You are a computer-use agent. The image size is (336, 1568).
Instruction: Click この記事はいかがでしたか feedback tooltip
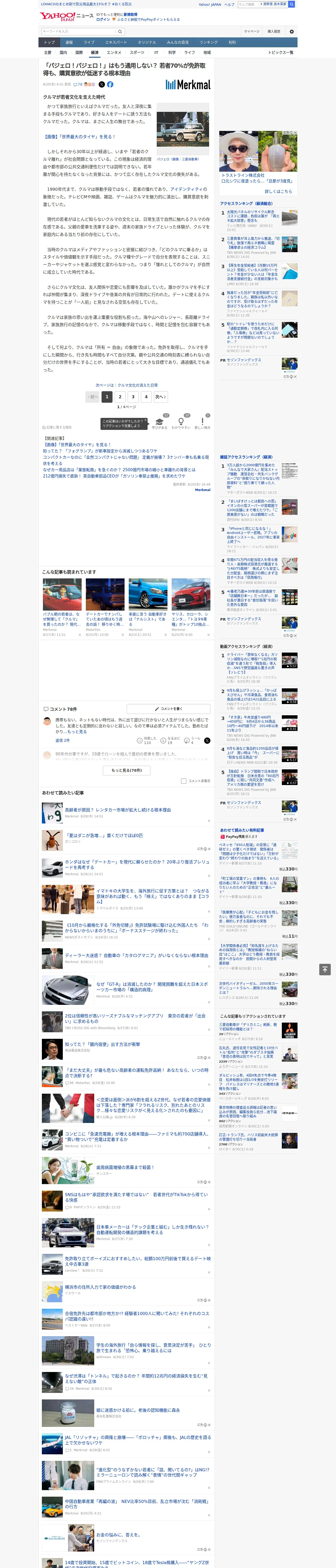pyautogui.click(x=124, y=423)
